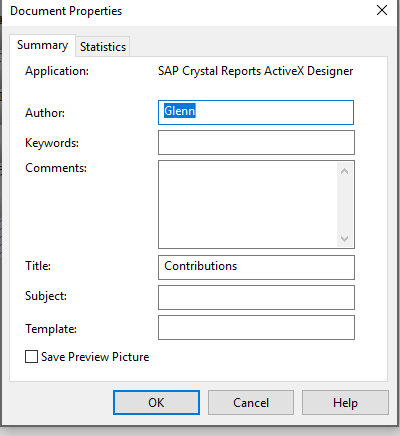Close the Document Properties dialog with X
Screen dimensions: 400x436
(x=382, y=10)
